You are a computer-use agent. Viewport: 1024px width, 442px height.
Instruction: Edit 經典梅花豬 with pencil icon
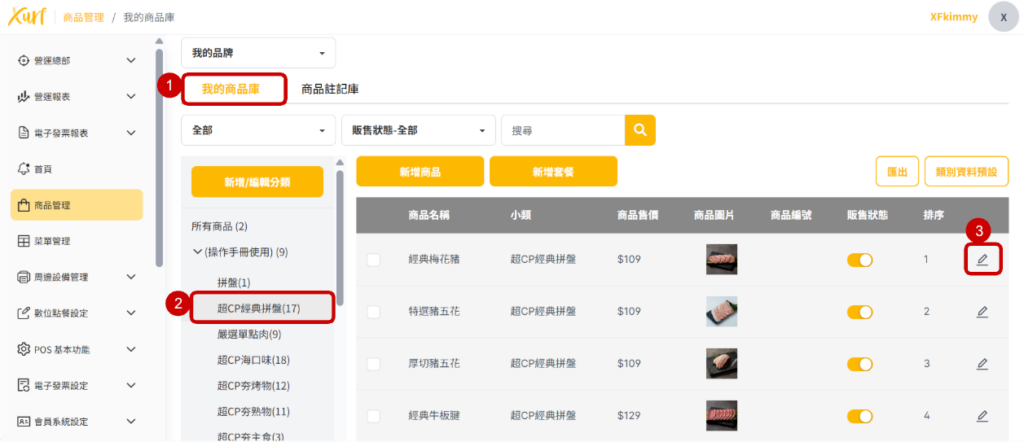click(982, 260)
